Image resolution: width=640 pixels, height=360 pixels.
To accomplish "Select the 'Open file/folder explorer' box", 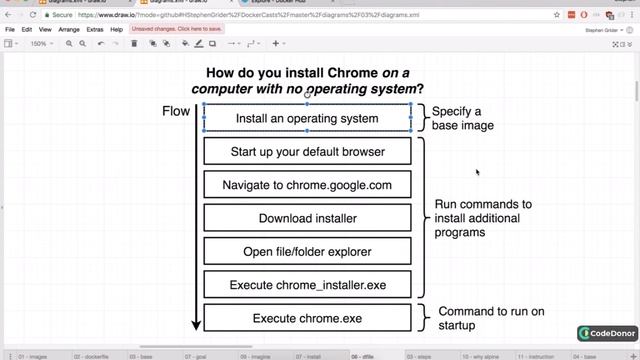I will (307, 251).
